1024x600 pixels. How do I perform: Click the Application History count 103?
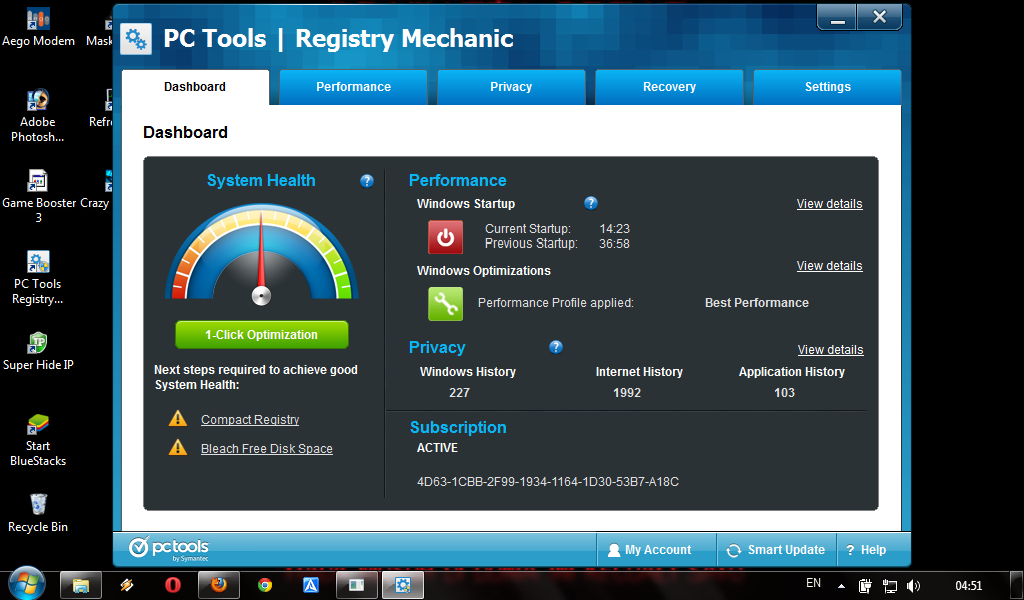pyautogui.click(x=784, y=392)
